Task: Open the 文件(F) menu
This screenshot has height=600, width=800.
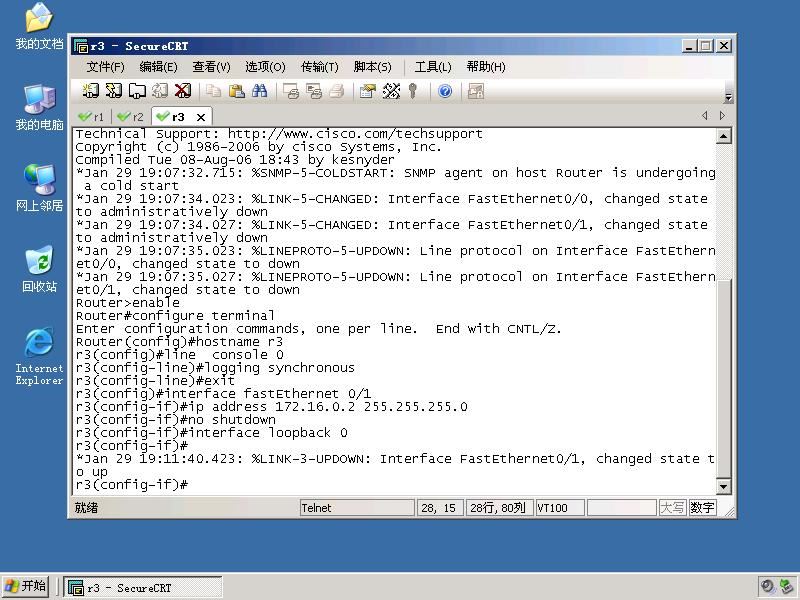Action: (105, 67)
